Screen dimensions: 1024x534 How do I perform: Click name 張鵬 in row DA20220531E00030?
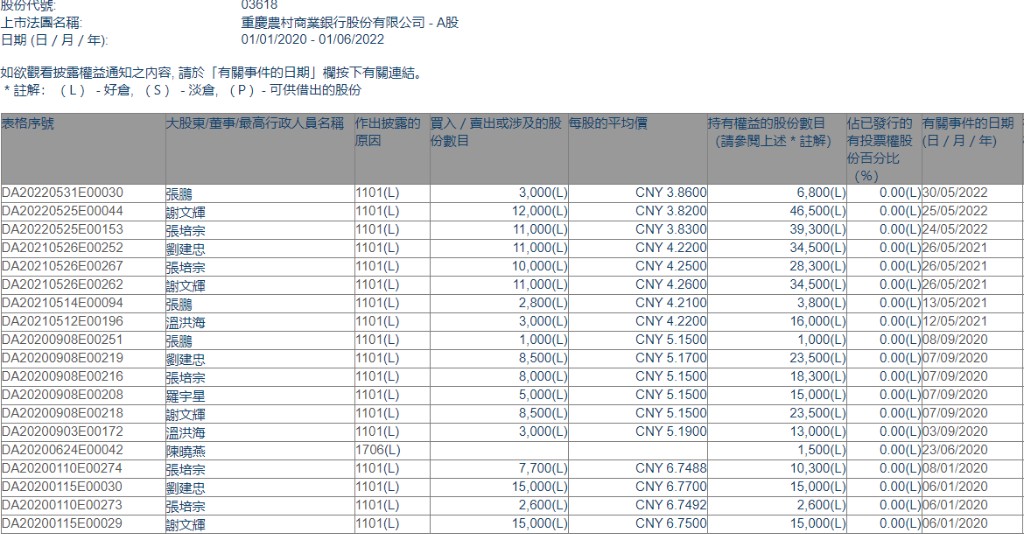coord(179,193)
